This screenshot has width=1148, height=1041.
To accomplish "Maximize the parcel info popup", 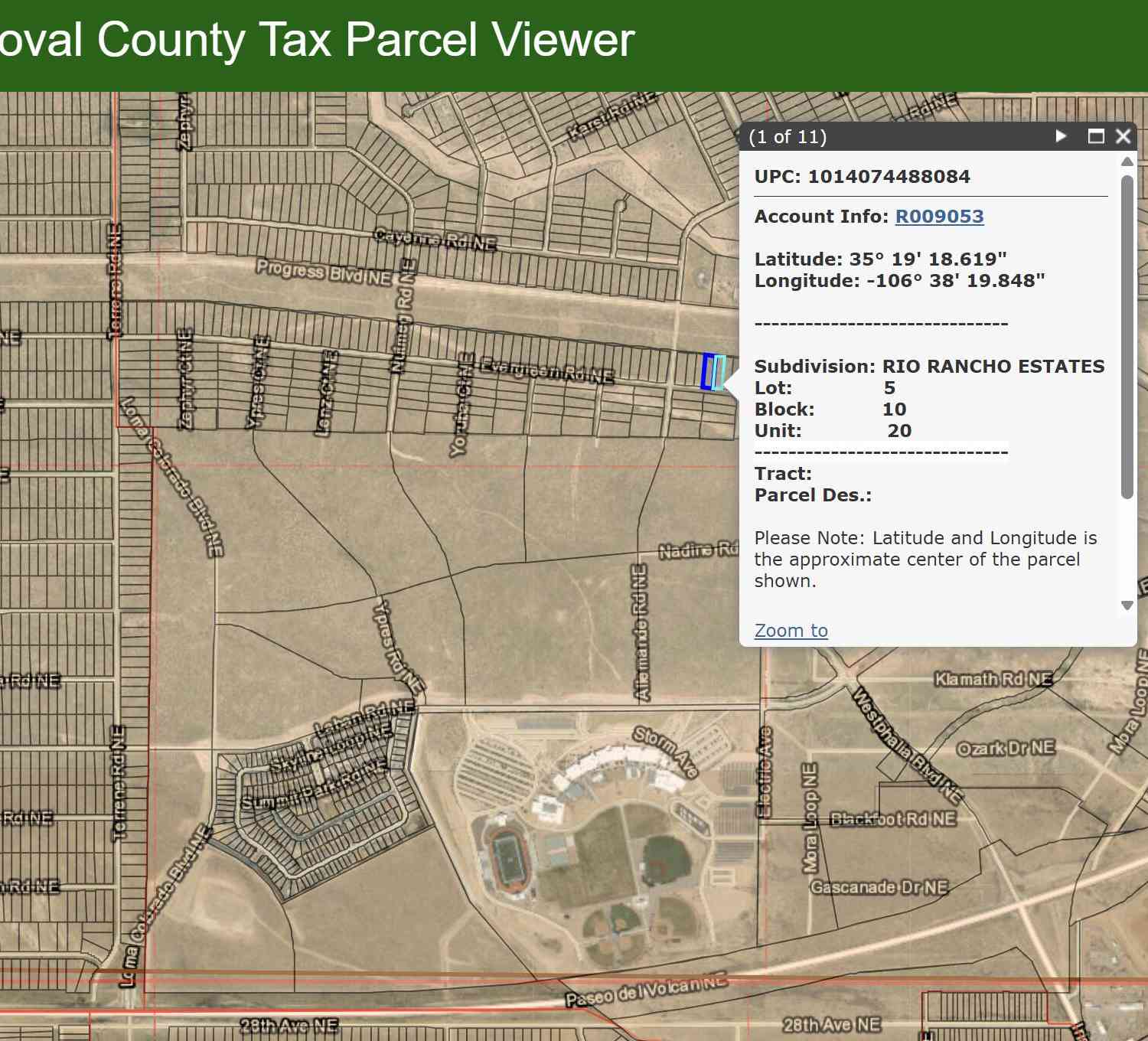I will click(x=1096, y=136).
